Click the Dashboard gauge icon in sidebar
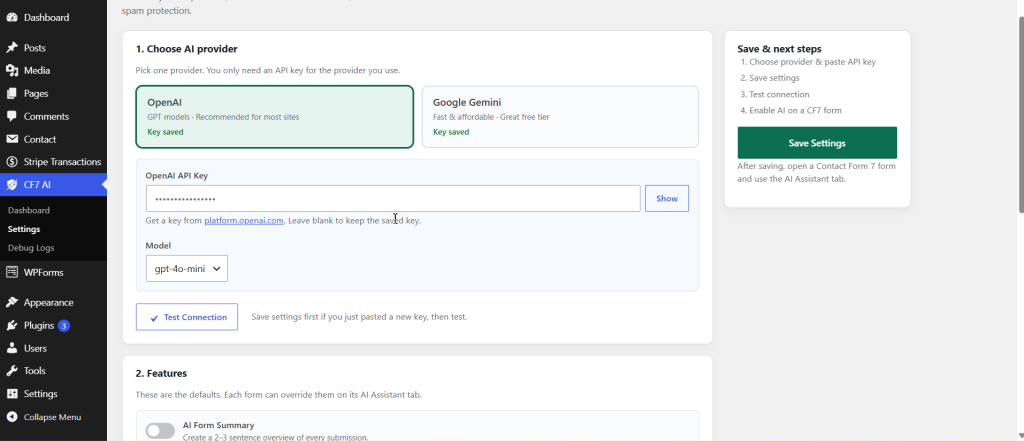The image size is (1024, 442). pos(12,18)
